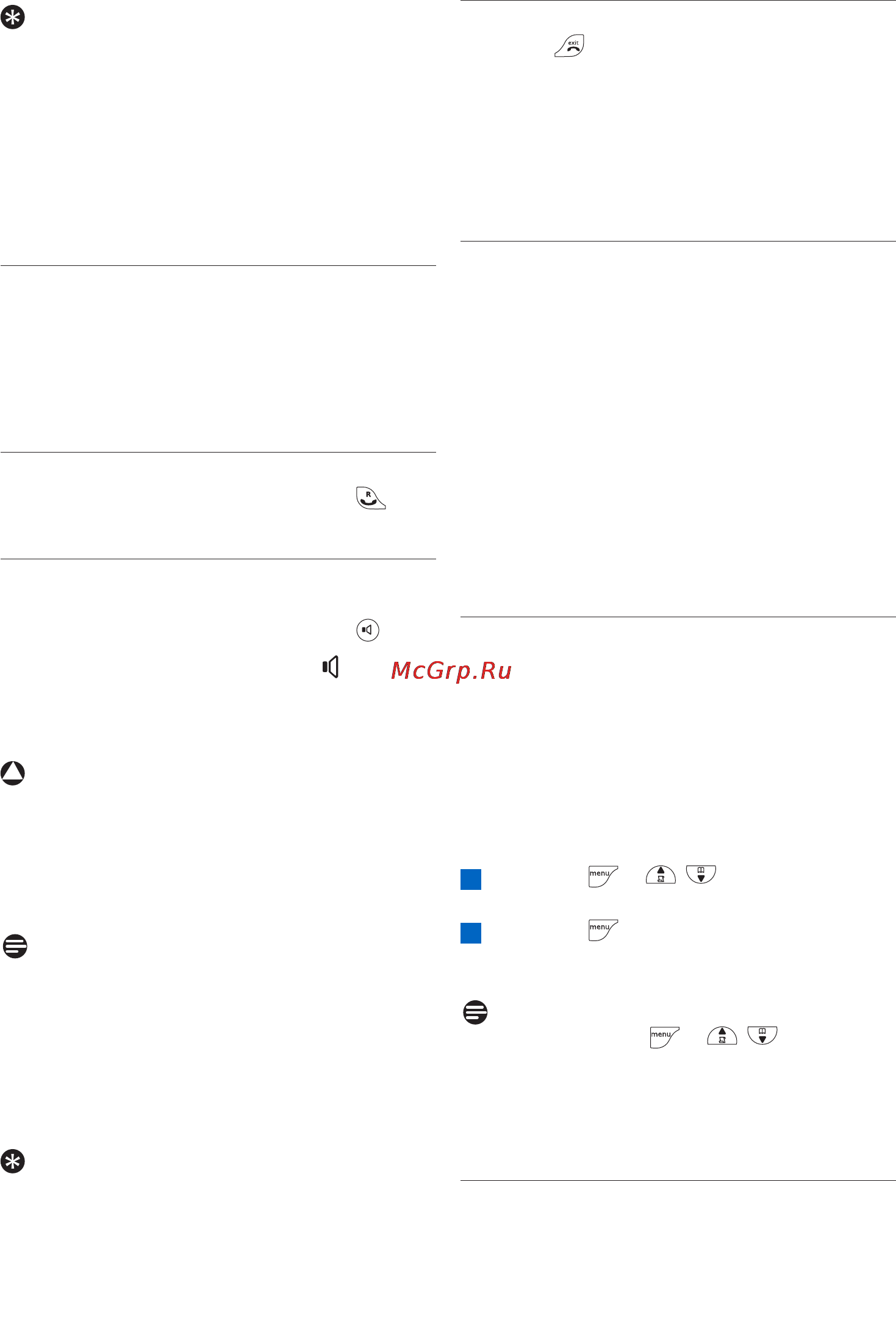Click the top-left asterisk tip icon

point(13,18)
